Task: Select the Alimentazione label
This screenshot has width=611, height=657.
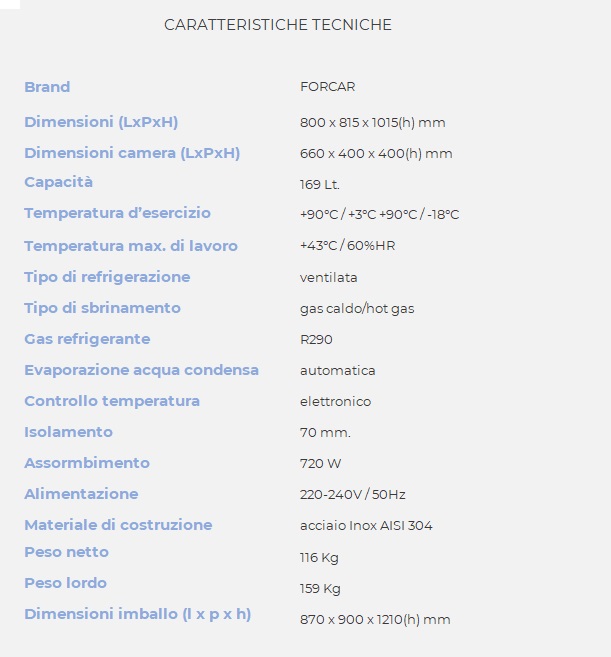Action: click(81, 494)
